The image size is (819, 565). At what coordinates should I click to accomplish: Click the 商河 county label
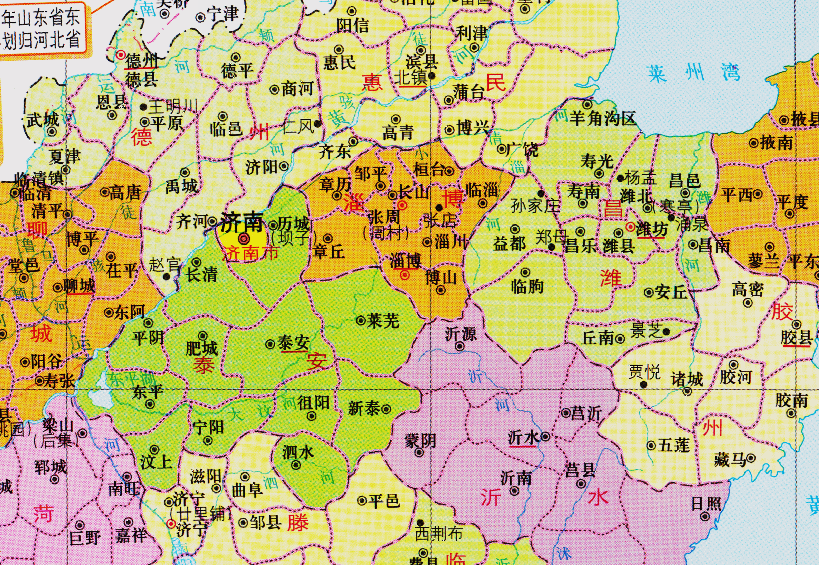pos(297,89)
